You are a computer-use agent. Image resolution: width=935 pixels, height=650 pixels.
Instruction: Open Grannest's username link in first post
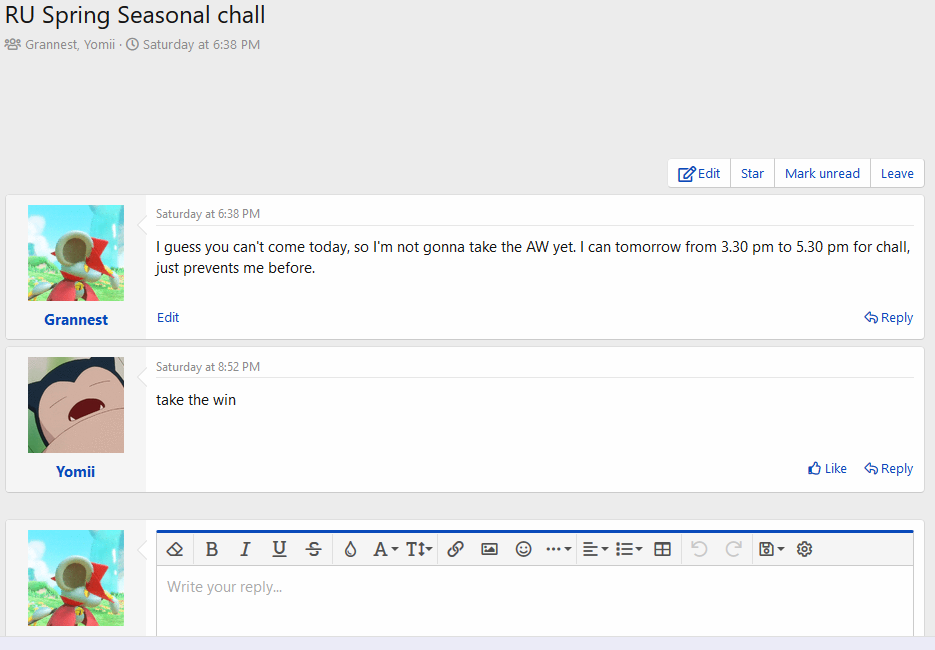coord(76,320)
